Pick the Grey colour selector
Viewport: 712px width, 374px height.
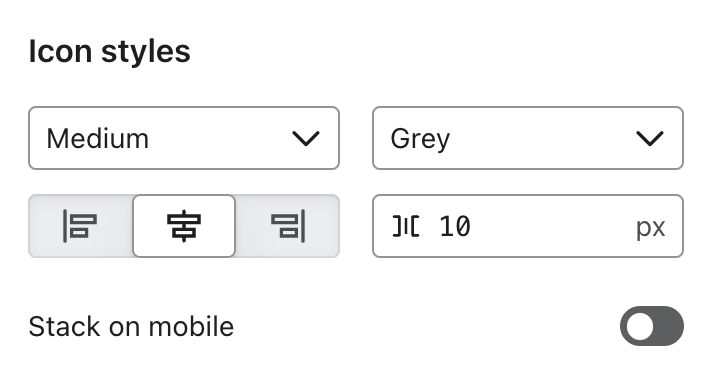pos(528,138)
